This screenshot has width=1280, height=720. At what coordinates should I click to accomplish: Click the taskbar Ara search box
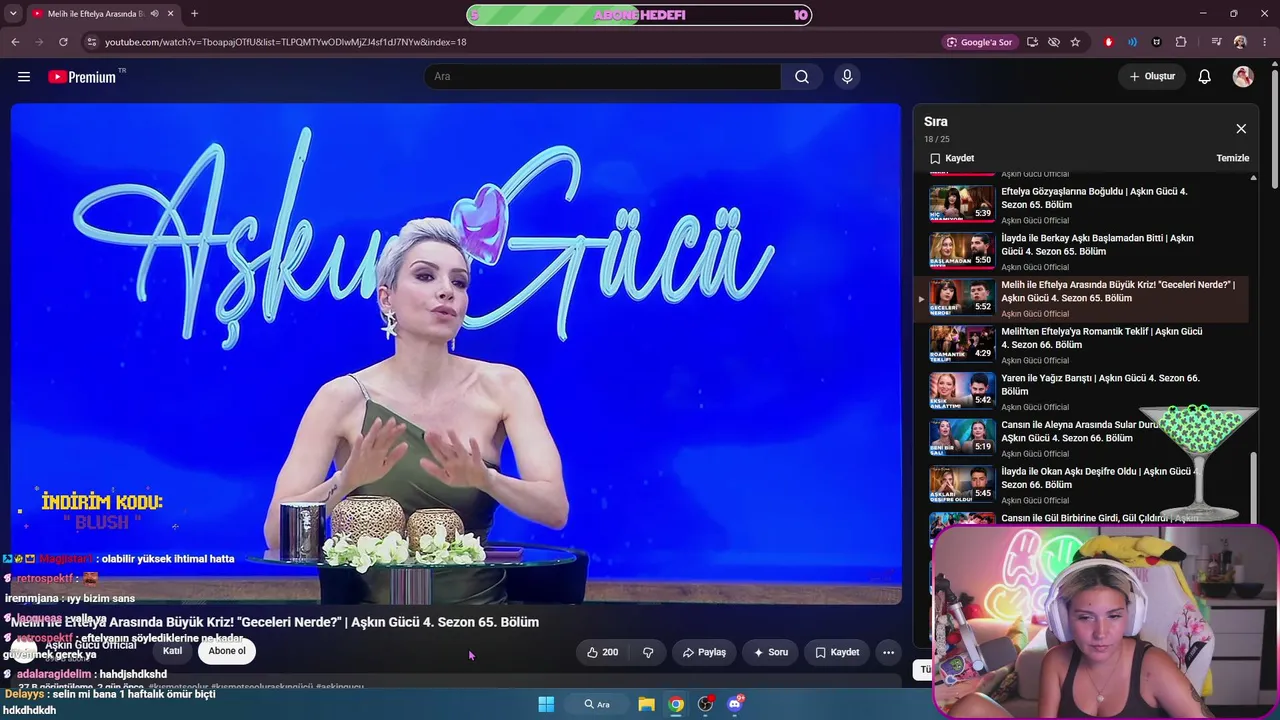pyautogui.click(x=597, y=704)
